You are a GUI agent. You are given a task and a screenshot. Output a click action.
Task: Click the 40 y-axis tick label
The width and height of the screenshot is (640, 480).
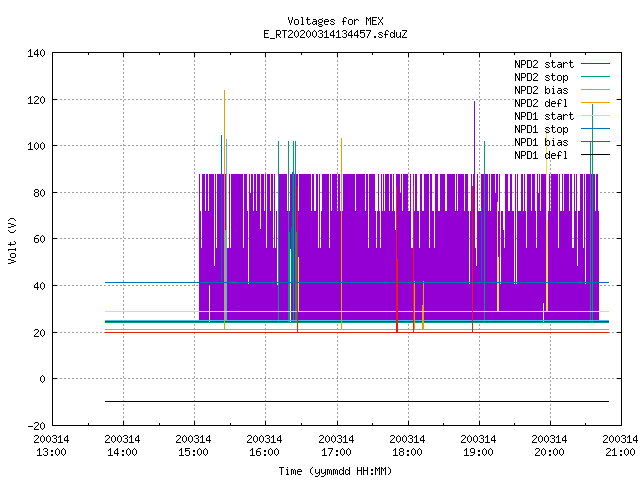click(x=39, y=286)
